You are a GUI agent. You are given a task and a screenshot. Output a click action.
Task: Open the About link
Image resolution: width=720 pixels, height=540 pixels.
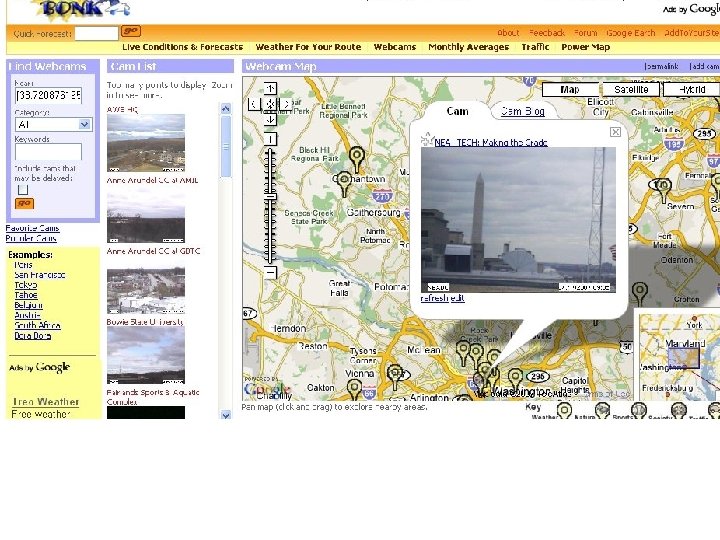(508, 33)
